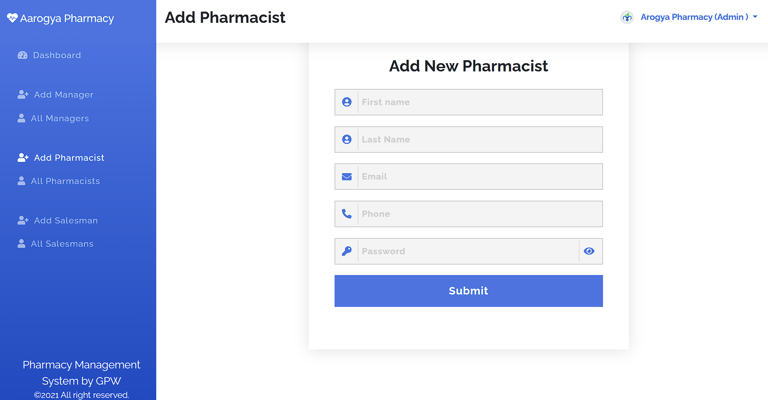The height and width of the screenshot is (400, 768).
Task: Click the key icon beside Password
Action: pos(347,251)
